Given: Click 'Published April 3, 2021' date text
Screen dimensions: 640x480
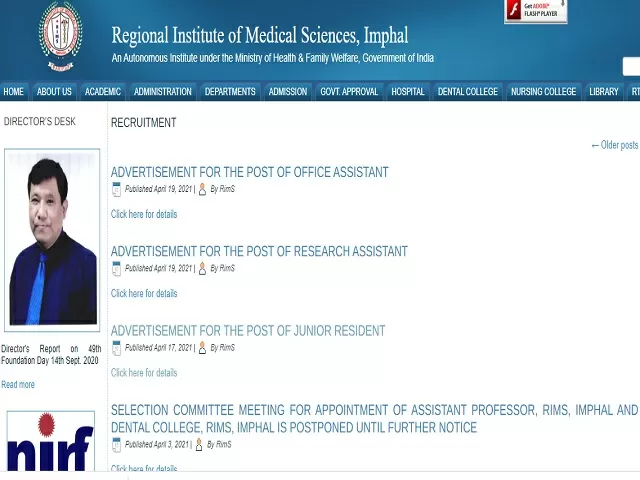Looking at the screenshot, I should pos(157,444).
